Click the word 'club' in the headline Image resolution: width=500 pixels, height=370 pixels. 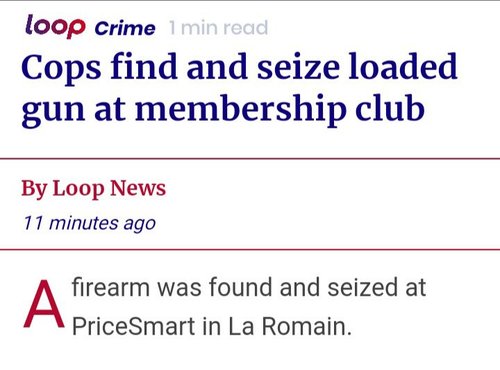(390, 107)
